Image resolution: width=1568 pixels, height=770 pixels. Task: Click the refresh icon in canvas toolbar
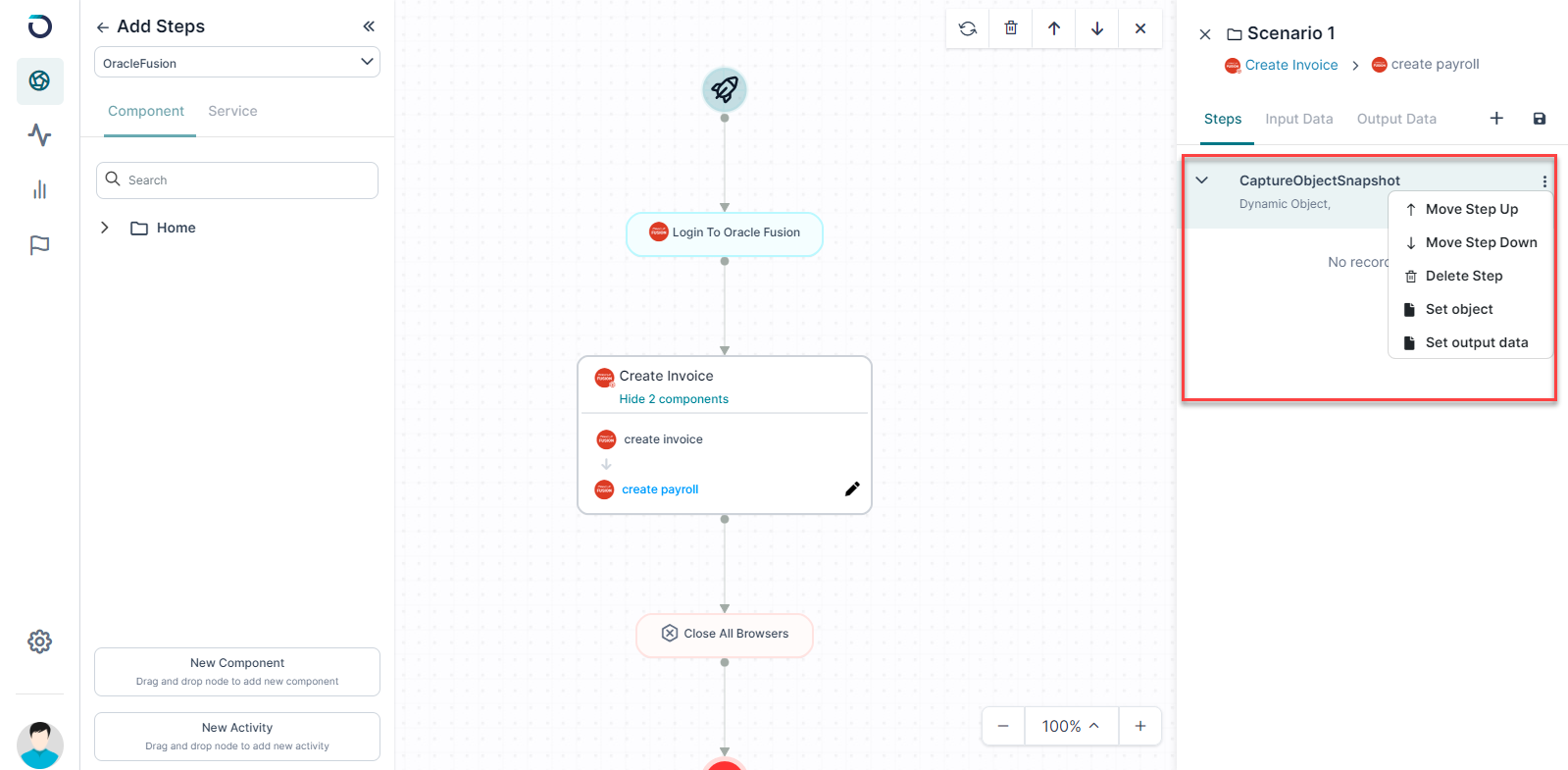click(968, 28)
